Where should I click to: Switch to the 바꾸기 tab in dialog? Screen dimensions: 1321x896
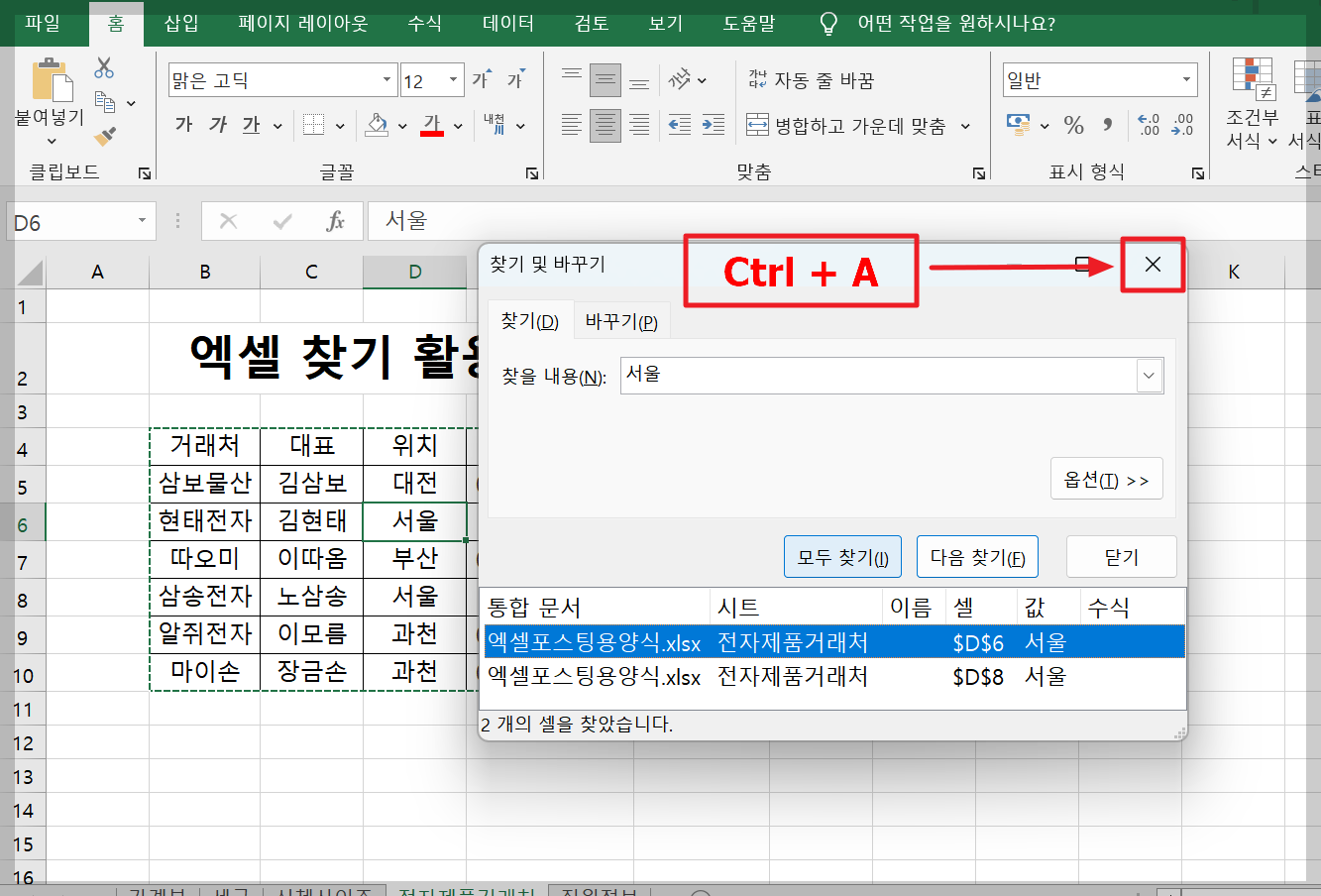tap(621, 320)
